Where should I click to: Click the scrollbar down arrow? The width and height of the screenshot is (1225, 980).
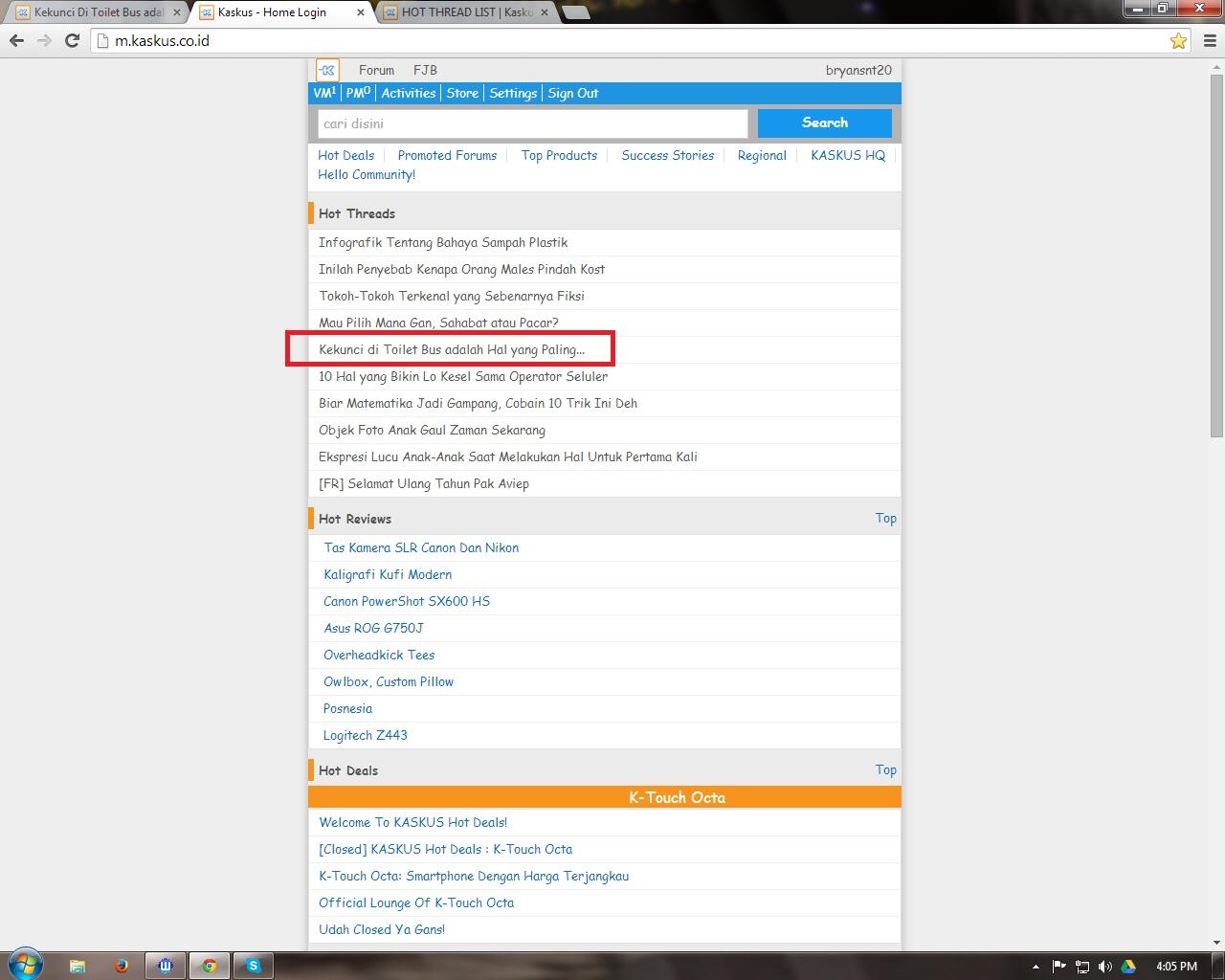coord(1216,943)
